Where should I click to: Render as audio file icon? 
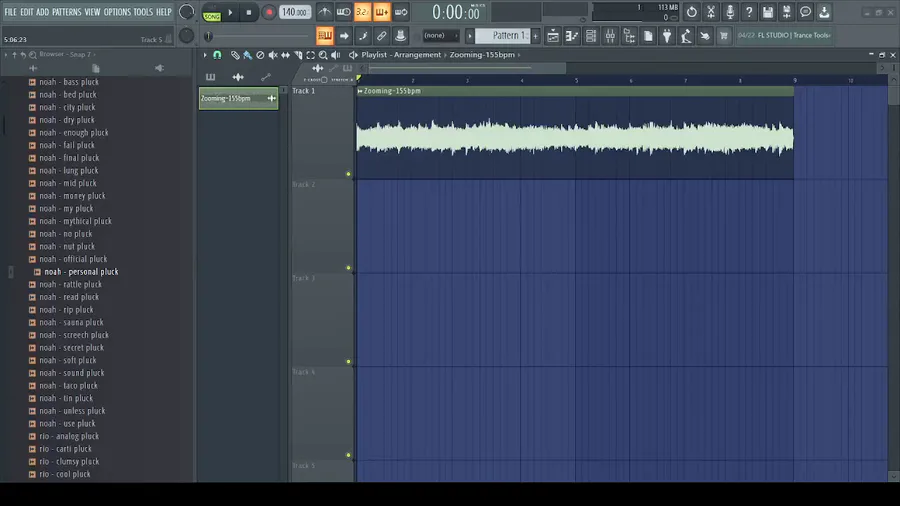click(x=787, y=12)
